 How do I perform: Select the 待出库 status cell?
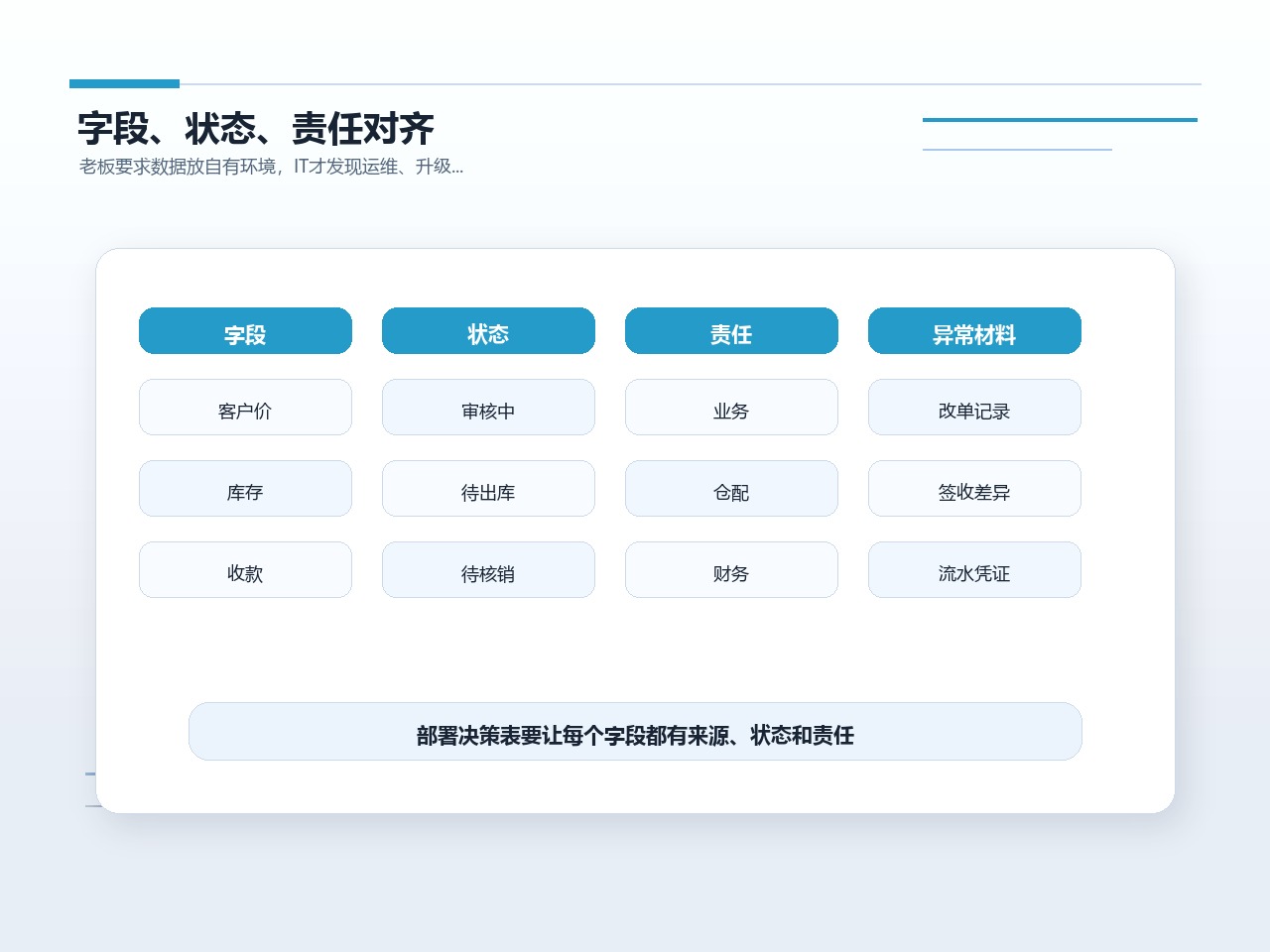[x=488, y=489]
